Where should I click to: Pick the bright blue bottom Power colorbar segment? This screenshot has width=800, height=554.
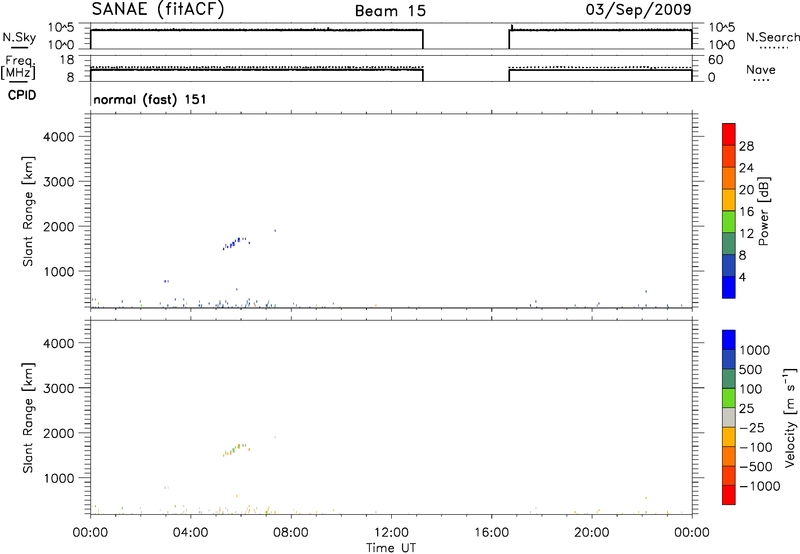729,287
